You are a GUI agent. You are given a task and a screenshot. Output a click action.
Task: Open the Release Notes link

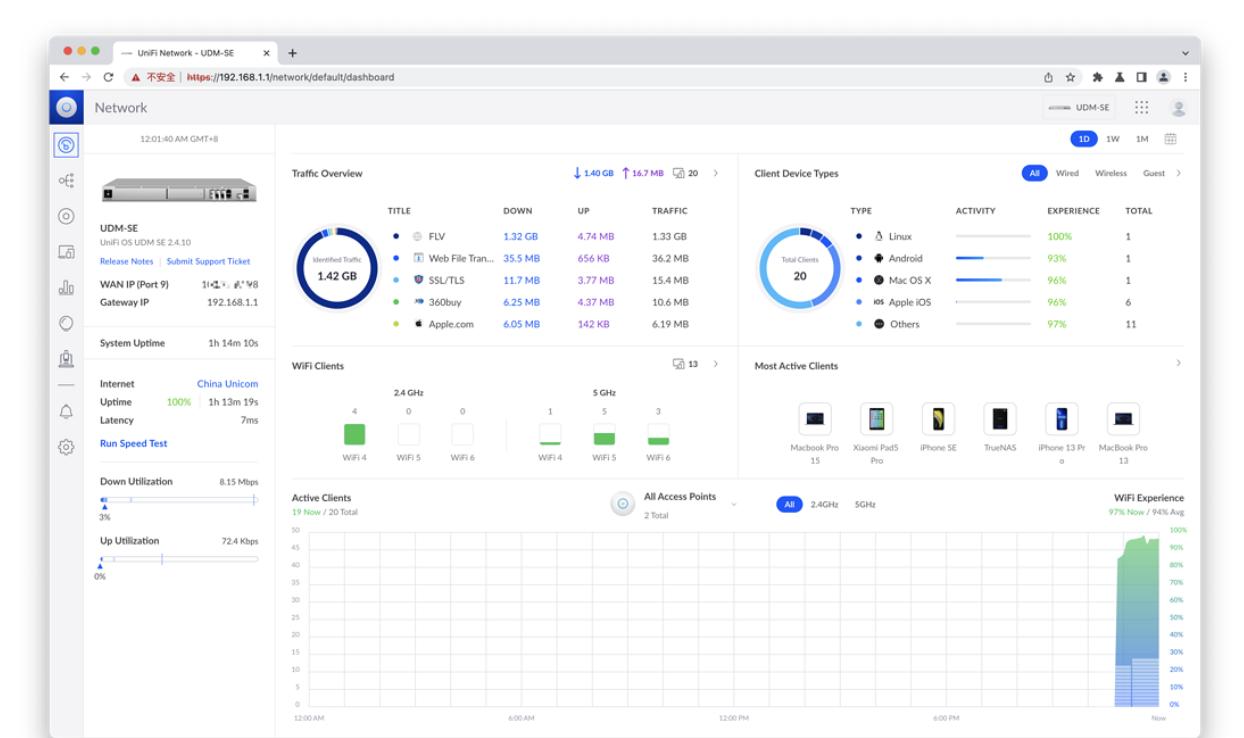pos(126,261)
